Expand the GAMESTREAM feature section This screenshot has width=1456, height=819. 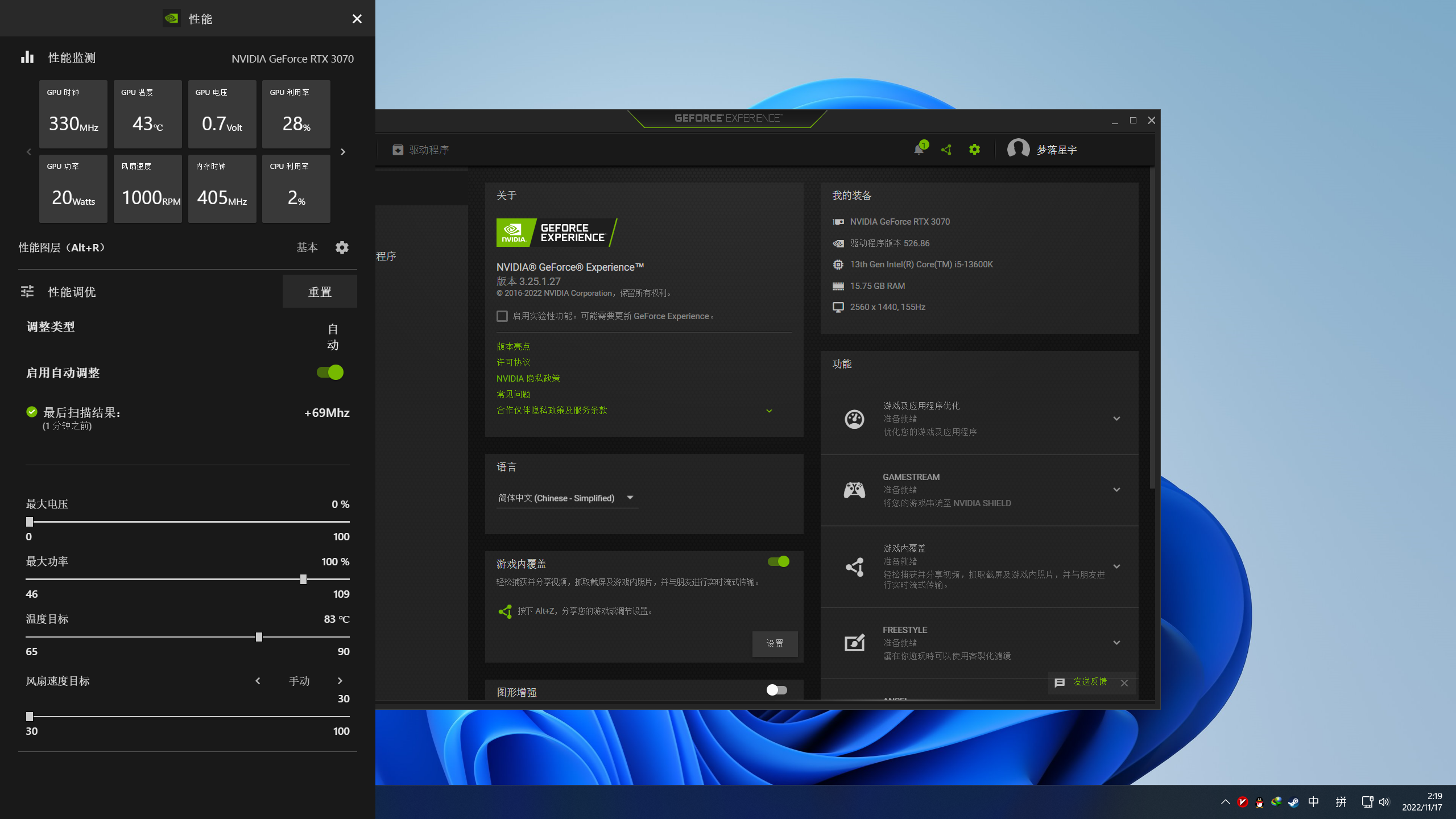point(1116,490)
